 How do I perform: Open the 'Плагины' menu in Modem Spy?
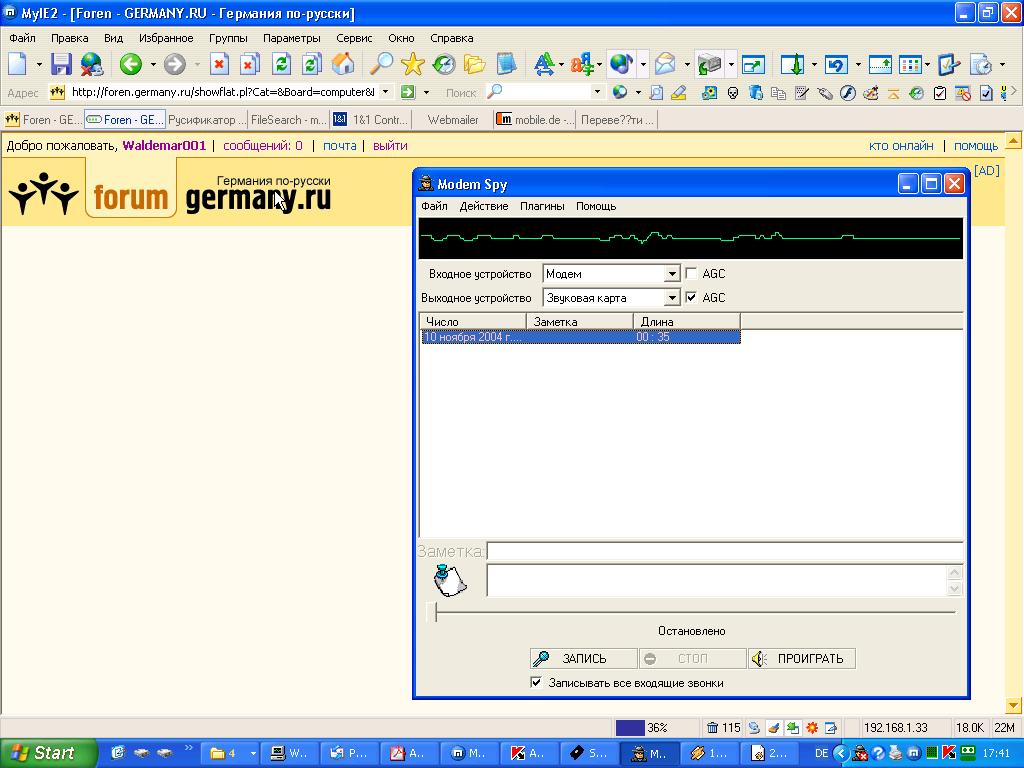(x=542, y=206)
